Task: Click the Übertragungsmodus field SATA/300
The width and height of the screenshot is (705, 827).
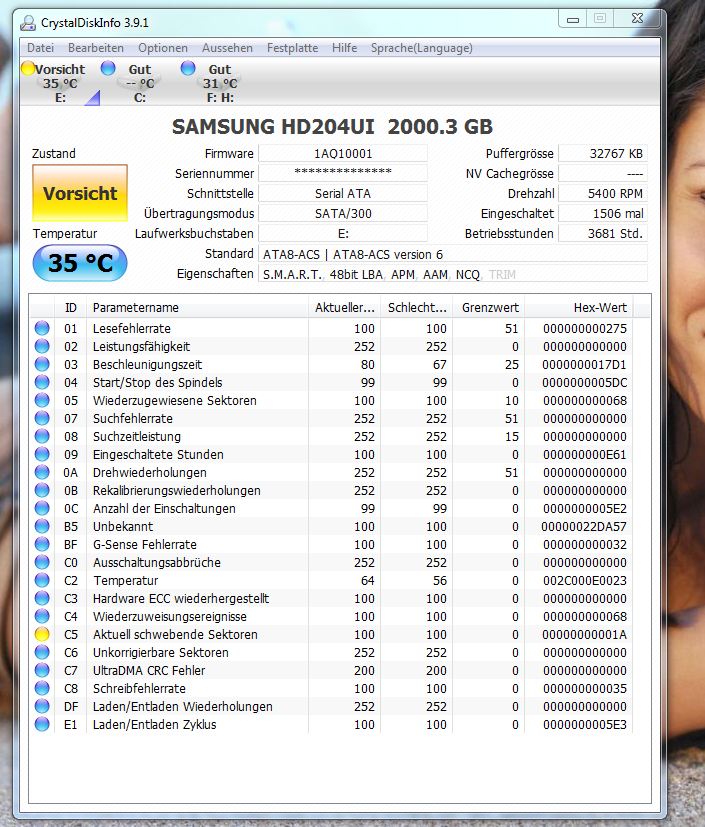Action: [343, 213]
